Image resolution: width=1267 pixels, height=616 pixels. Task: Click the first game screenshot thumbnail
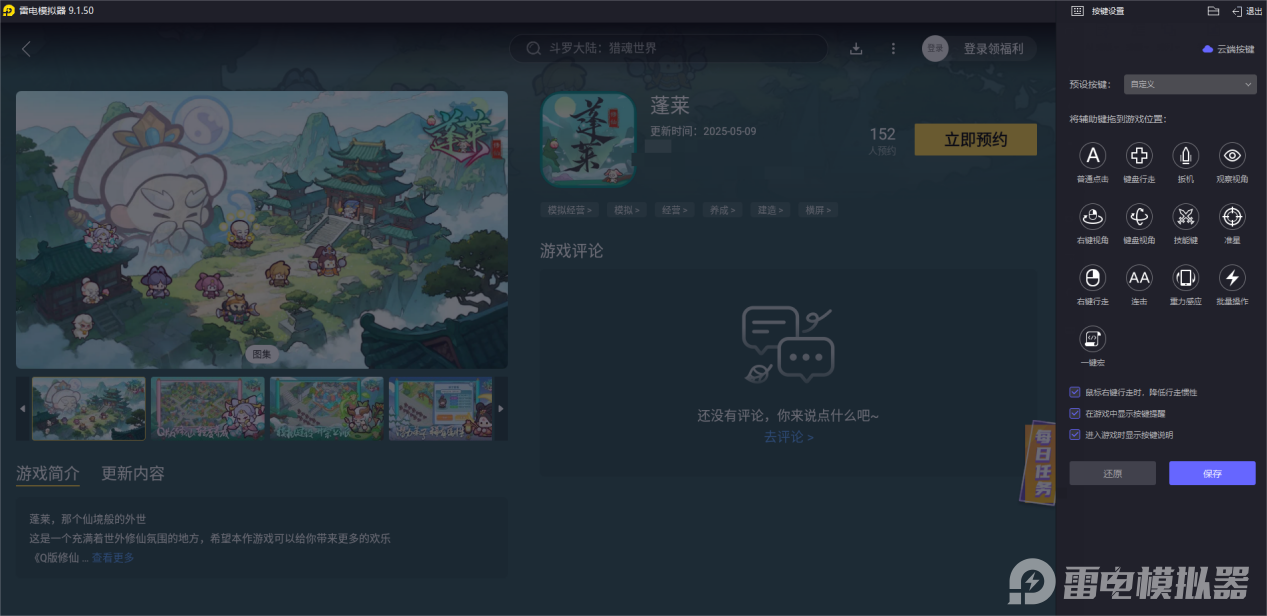[88, 408]
